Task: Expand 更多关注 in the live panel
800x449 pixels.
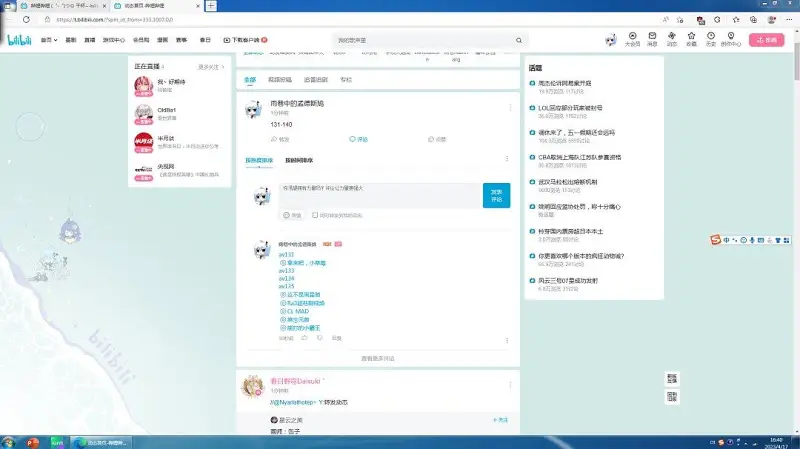Action: click(x=211, y=67)
